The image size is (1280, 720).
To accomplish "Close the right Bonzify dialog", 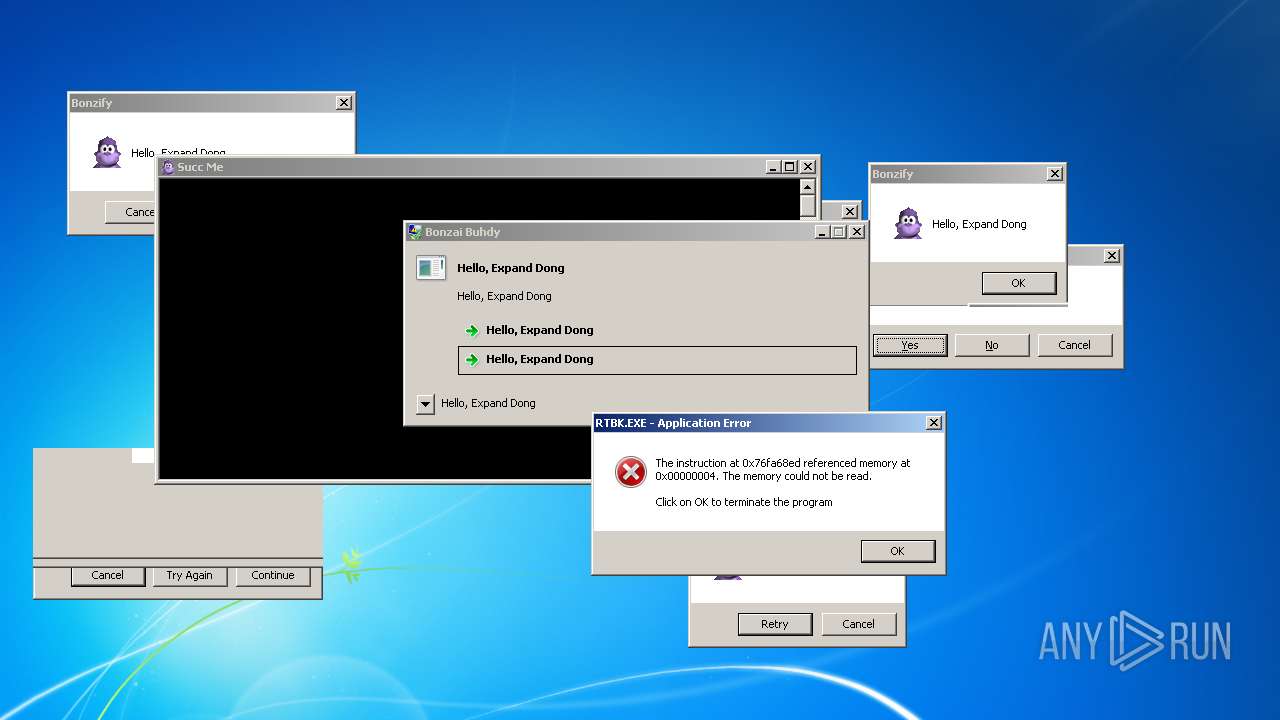I will point(1054,174).
